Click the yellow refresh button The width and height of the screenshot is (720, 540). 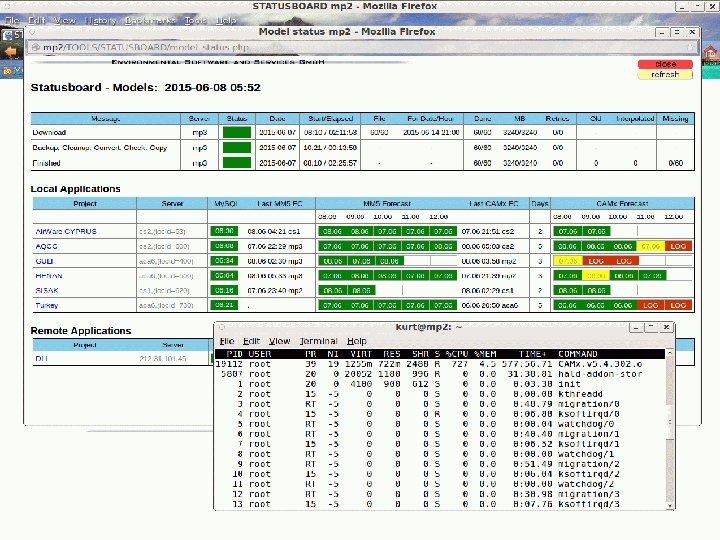665,74
